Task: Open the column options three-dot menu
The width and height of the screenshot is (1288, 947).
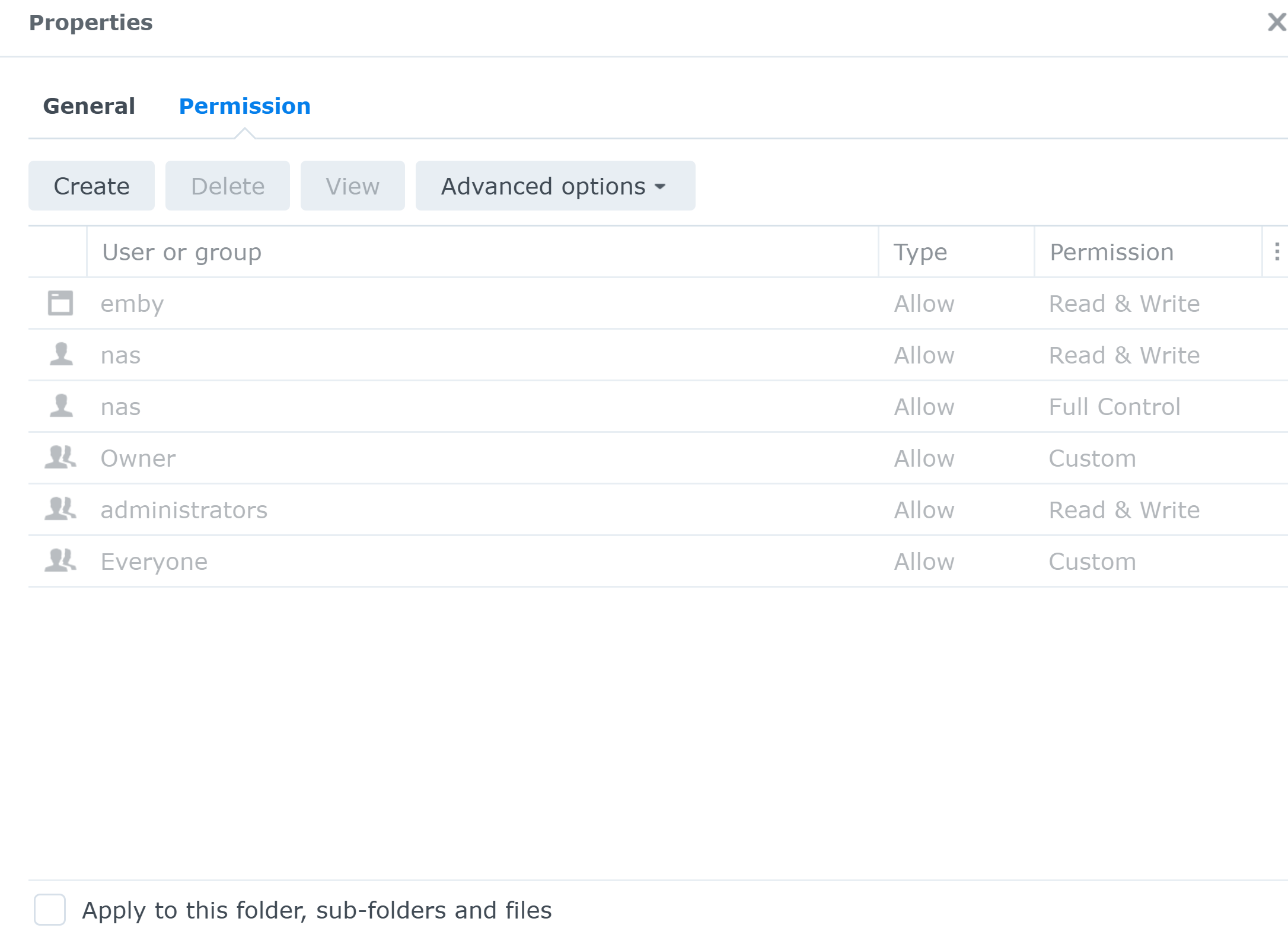Action: pos(1277,252)
